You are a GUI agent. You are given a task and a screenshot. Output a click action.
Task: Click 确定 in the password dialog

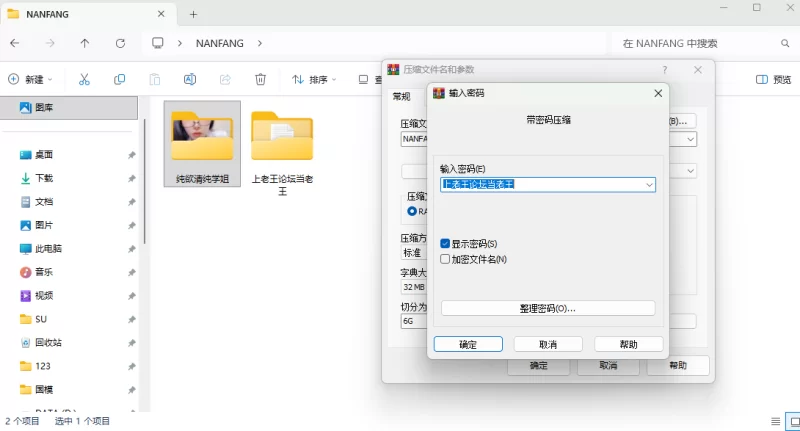(x=467, y=344)
